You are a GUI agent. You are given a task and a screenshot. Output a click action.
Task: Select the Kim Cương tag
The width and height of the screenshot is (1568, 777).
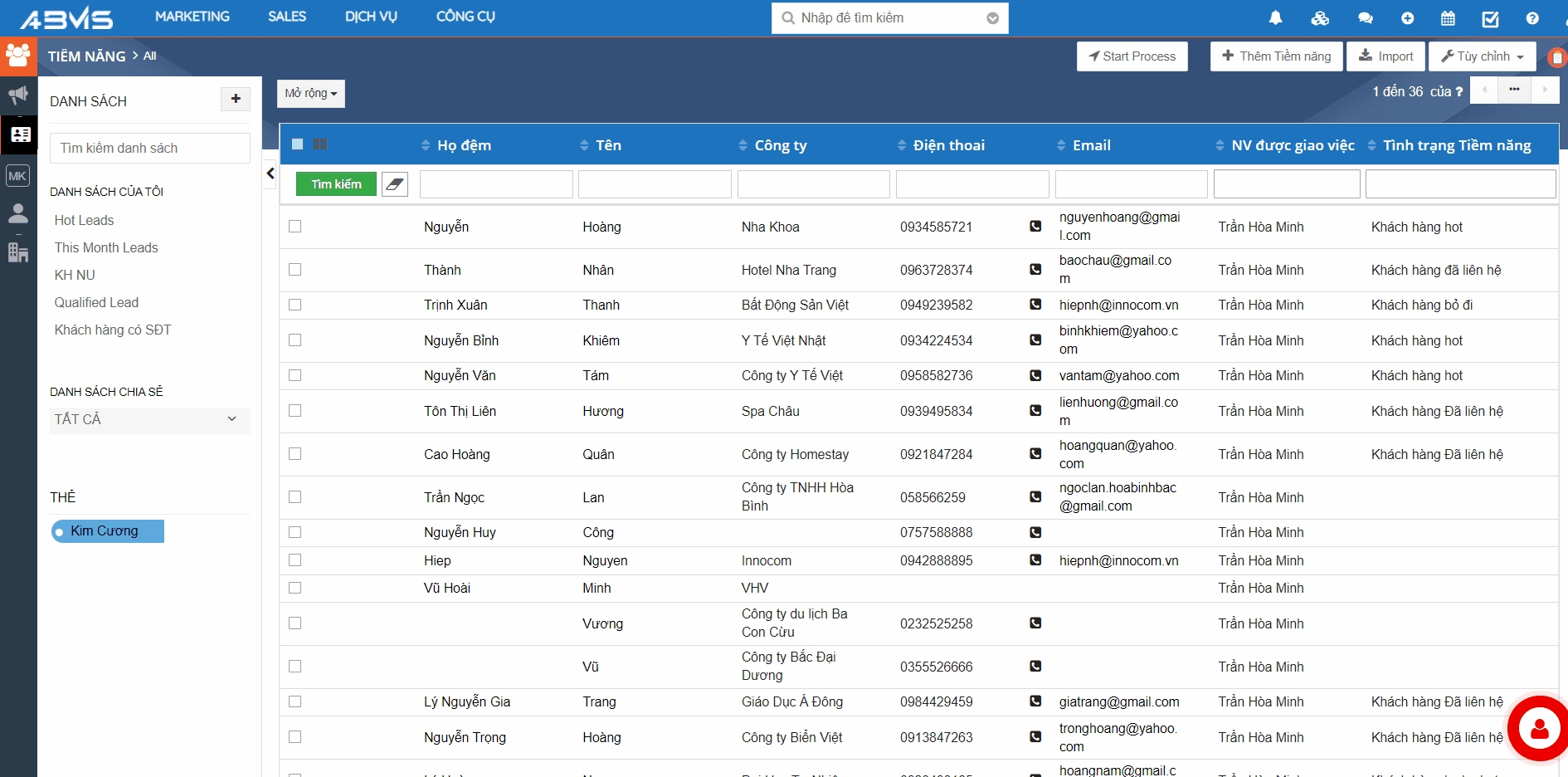point(107,531)
